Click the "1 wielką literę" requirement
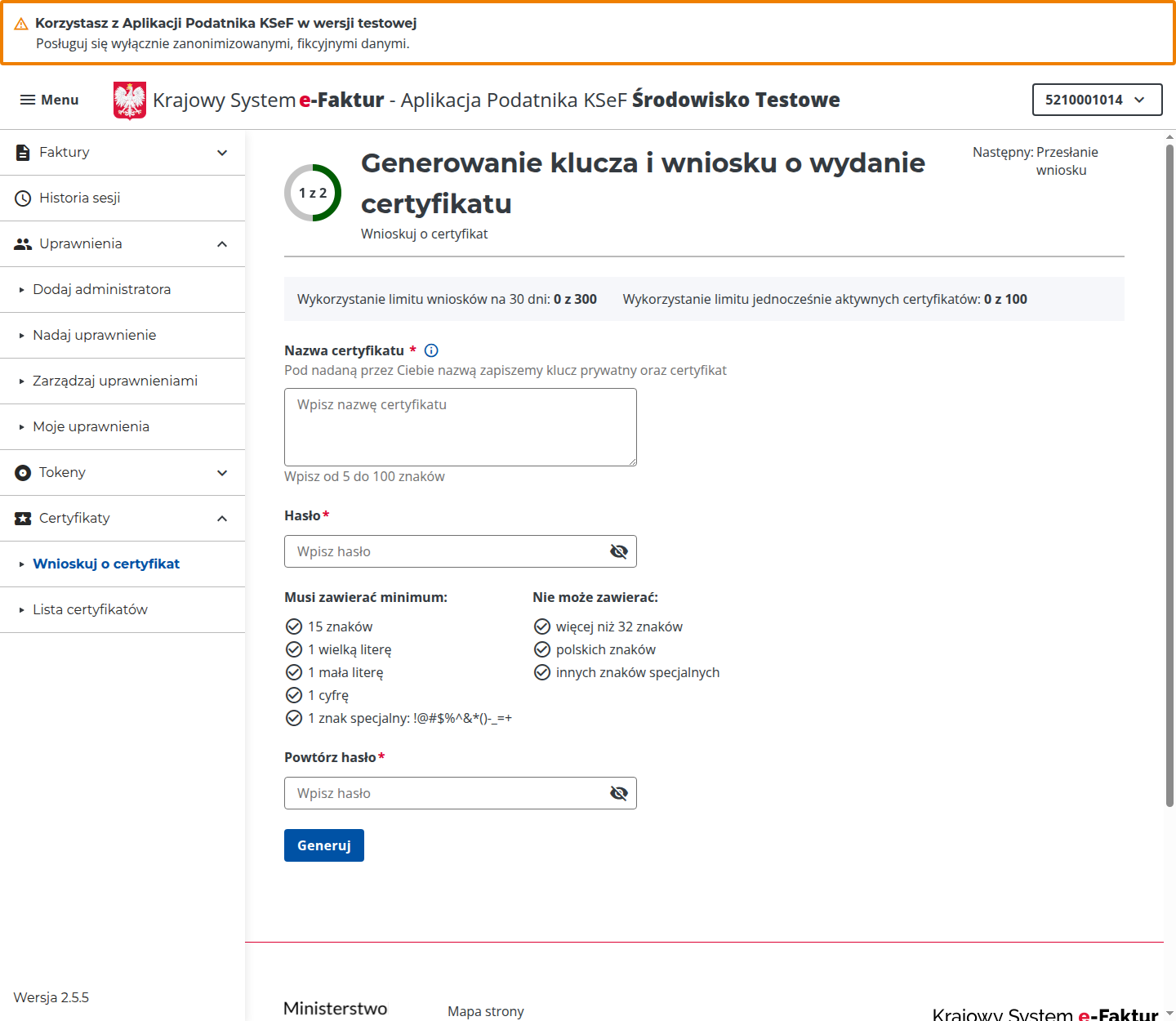Image resolution: width=1176 pixels, height=1021 pixels. coord(350,649)
